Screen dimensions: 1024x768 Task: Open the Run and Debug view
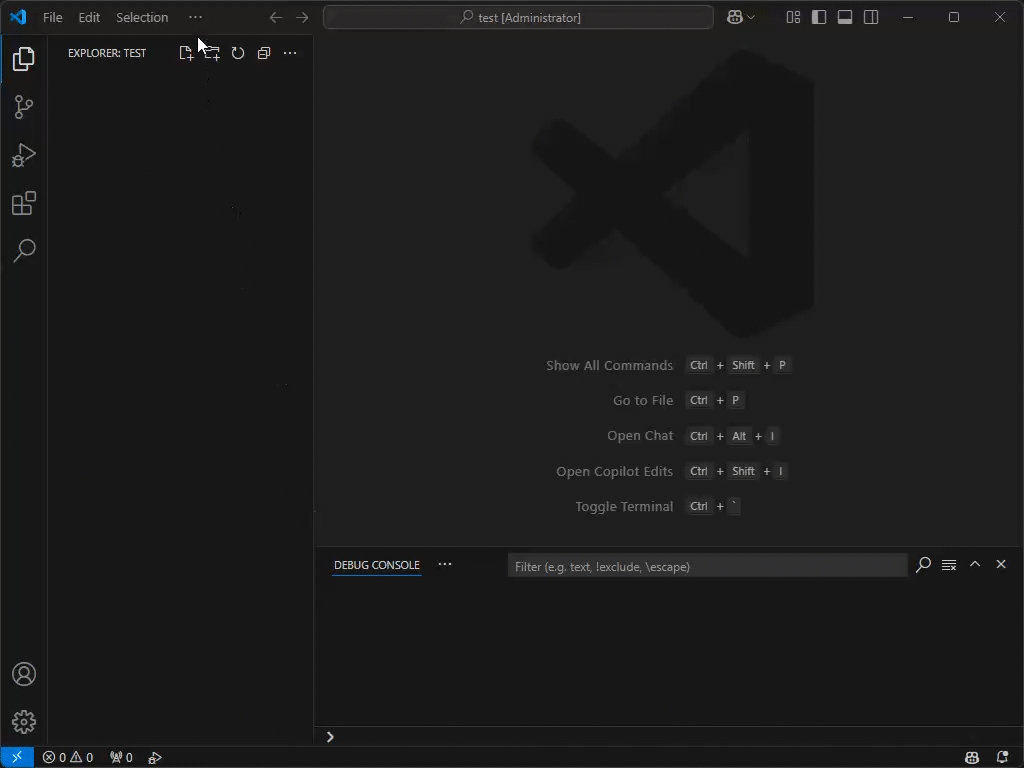[23, 155]
